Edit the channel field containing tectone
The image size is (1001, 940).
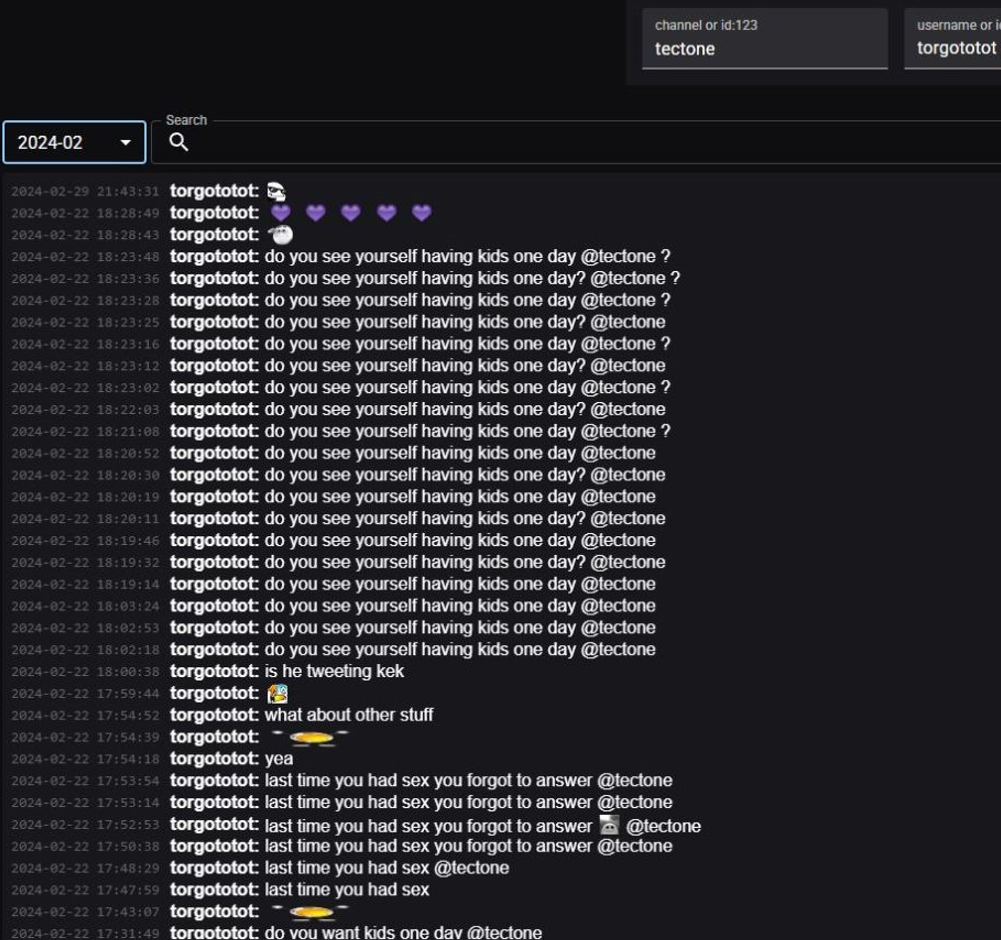tap(765, 39)
